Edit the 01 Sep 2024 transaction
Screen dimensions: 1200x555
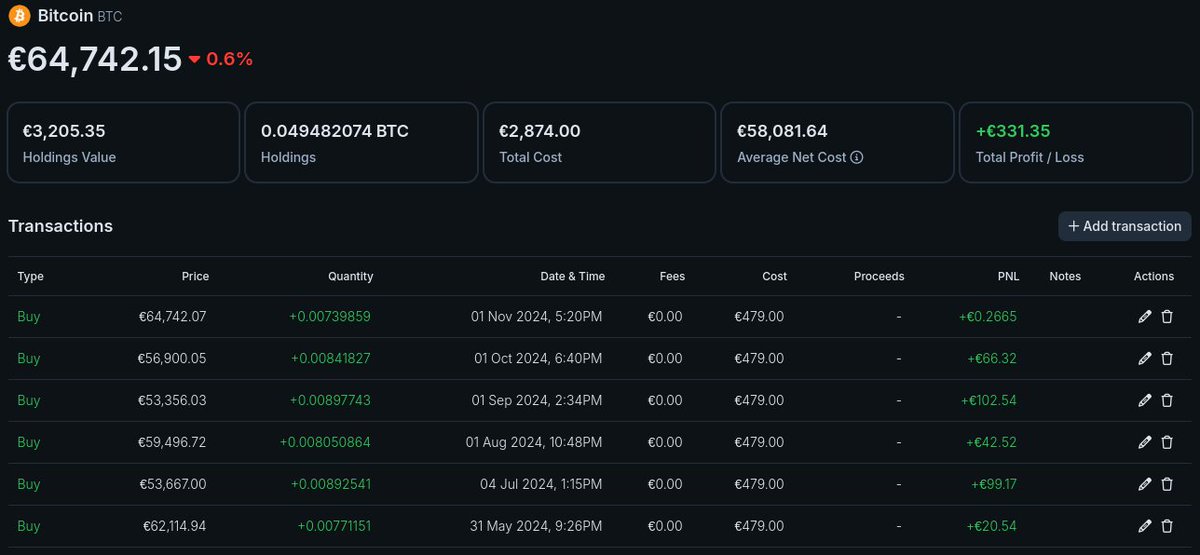[1145, 401]
